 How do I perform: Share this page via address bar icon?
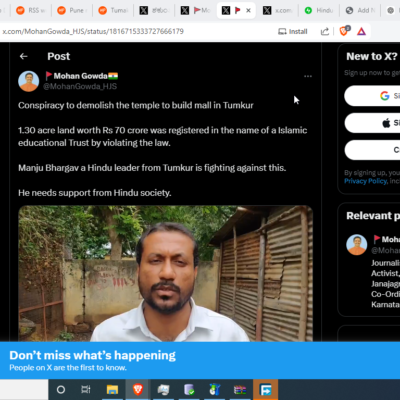tap(325, 31)
